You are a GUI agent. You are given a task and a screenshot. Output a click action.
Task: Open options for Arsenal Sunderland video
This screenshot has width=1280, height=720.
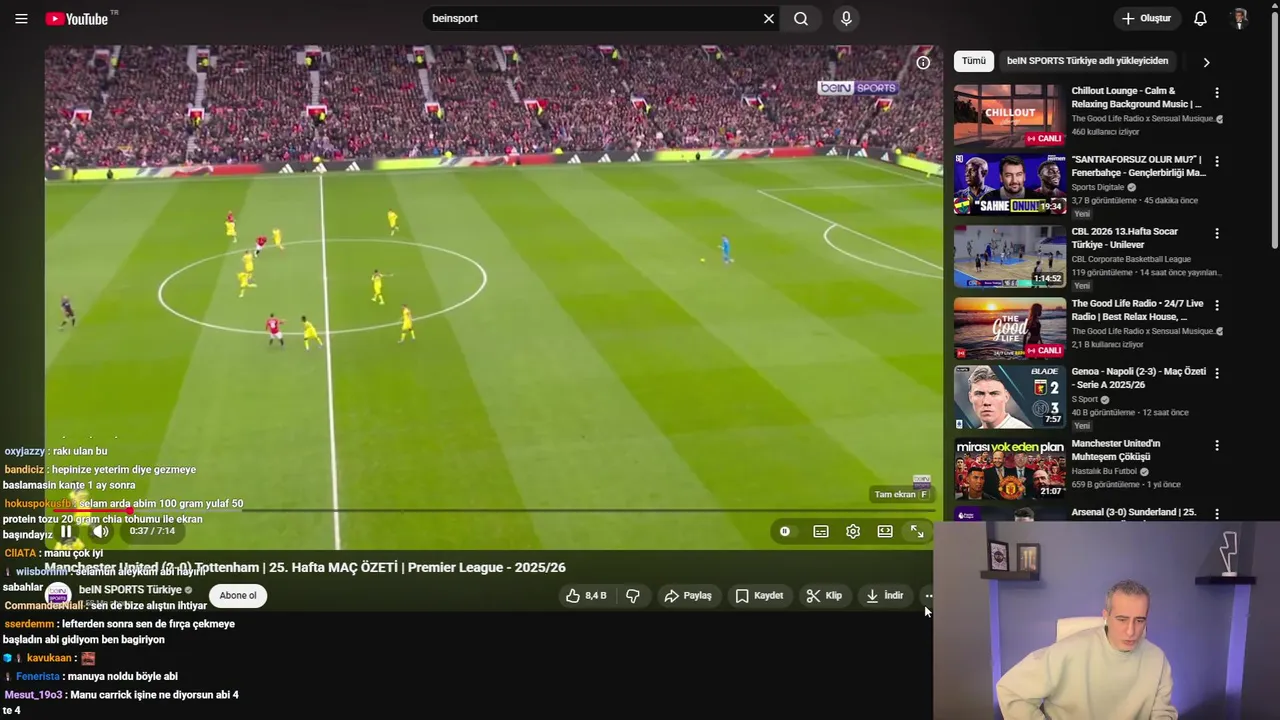[x=1217, y=513]
